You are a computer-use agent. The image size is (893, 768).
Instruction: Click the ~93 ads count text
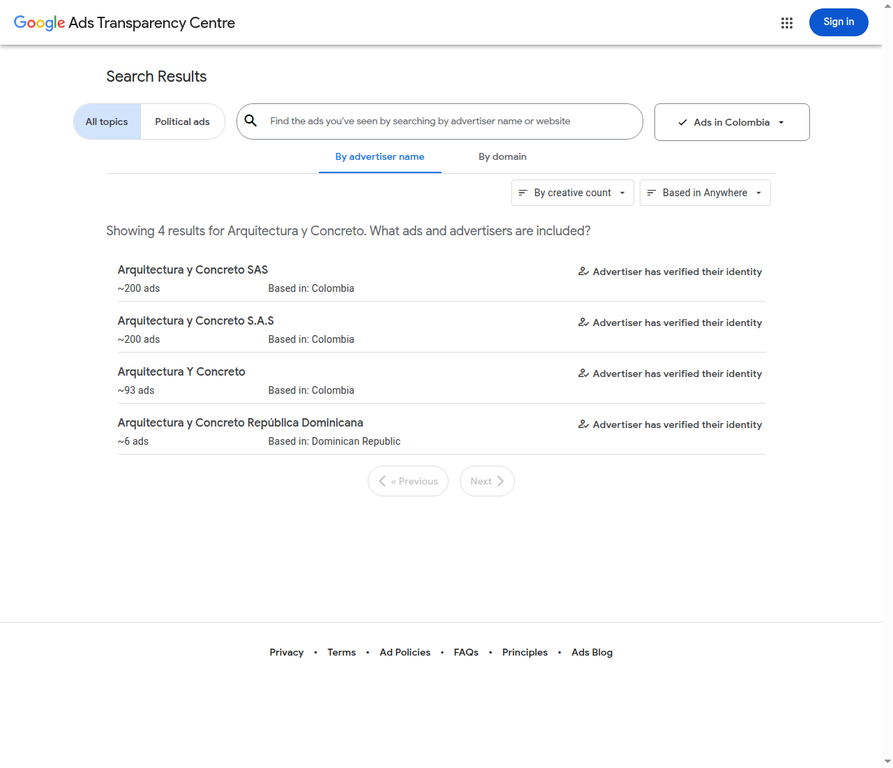point(136,390)
